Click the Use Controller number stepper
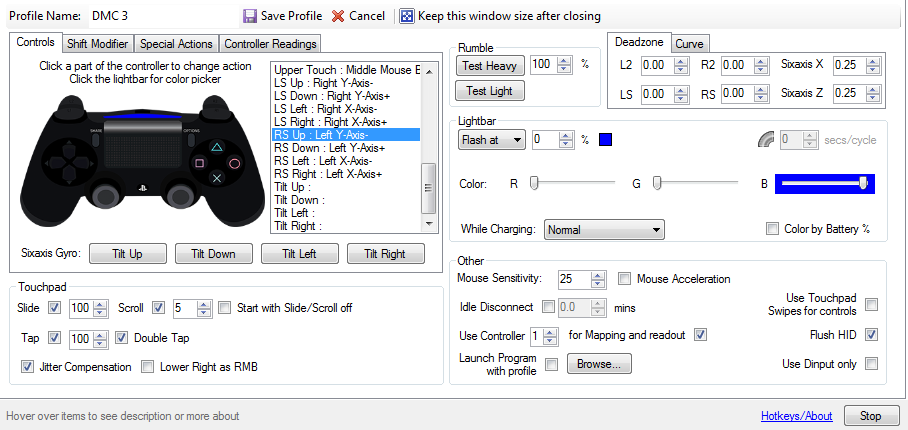The height and width of the screenshot is (430, 908). coord(551,336)
